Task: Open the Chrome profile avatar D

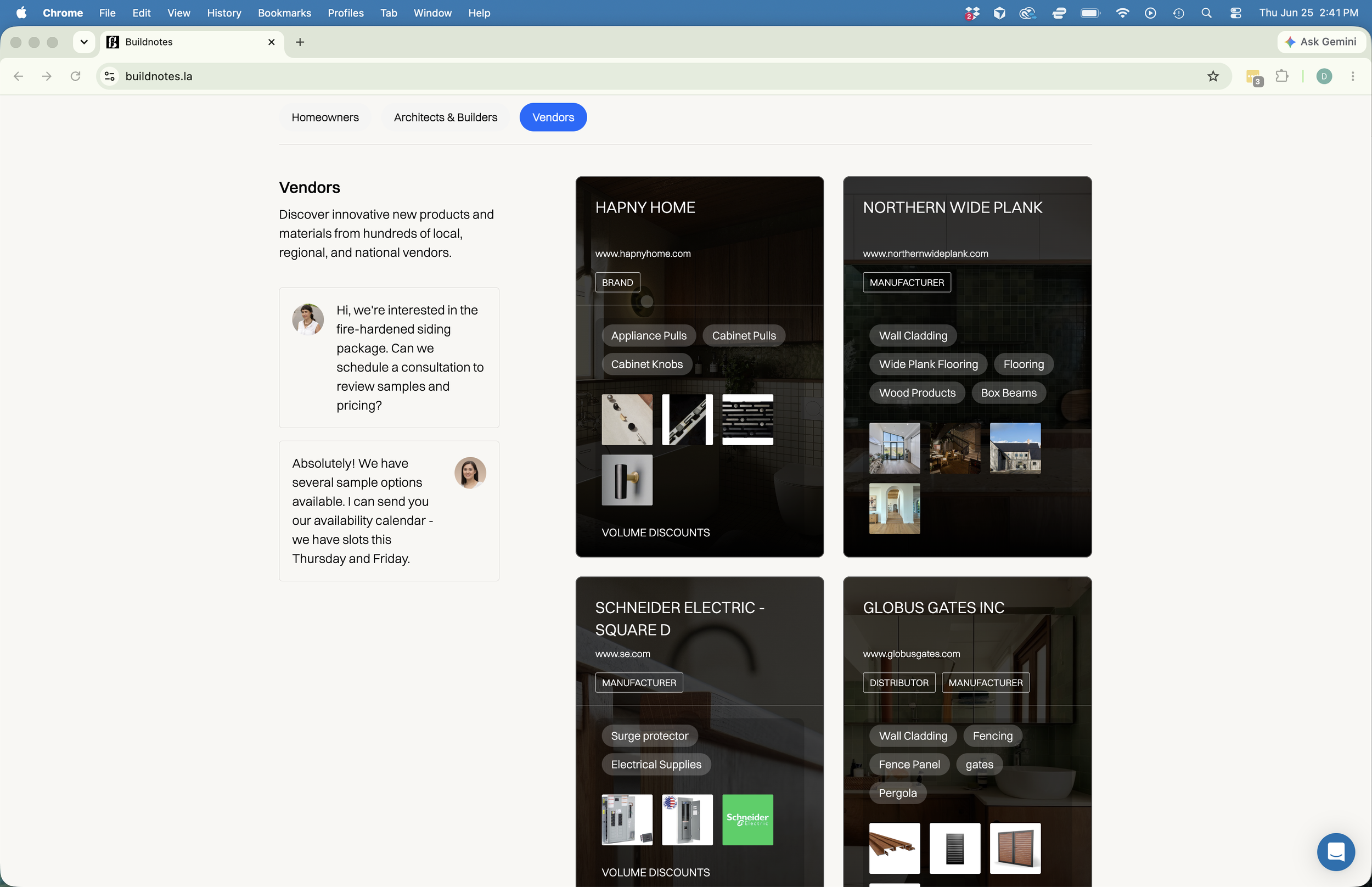Action: click(x=1324, y=76)
